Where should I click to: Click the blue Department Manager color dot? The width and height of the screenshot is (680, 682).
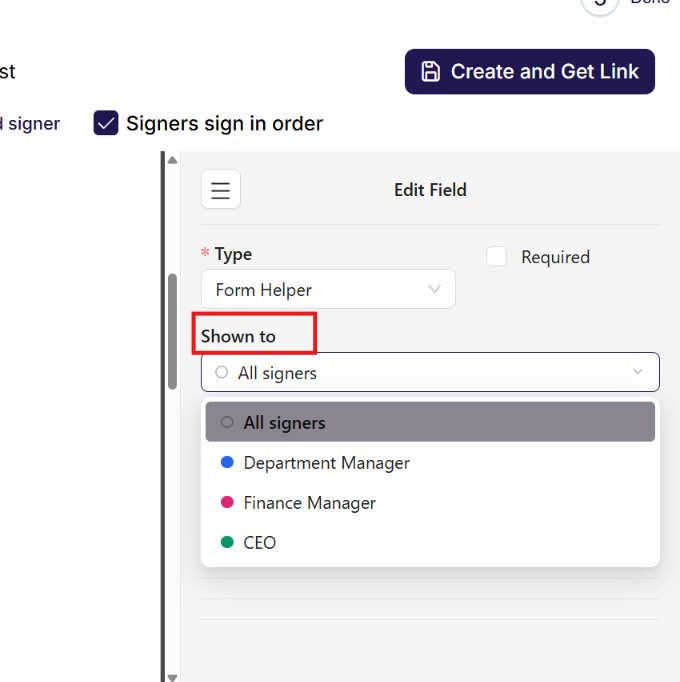[x=227, y=462]
